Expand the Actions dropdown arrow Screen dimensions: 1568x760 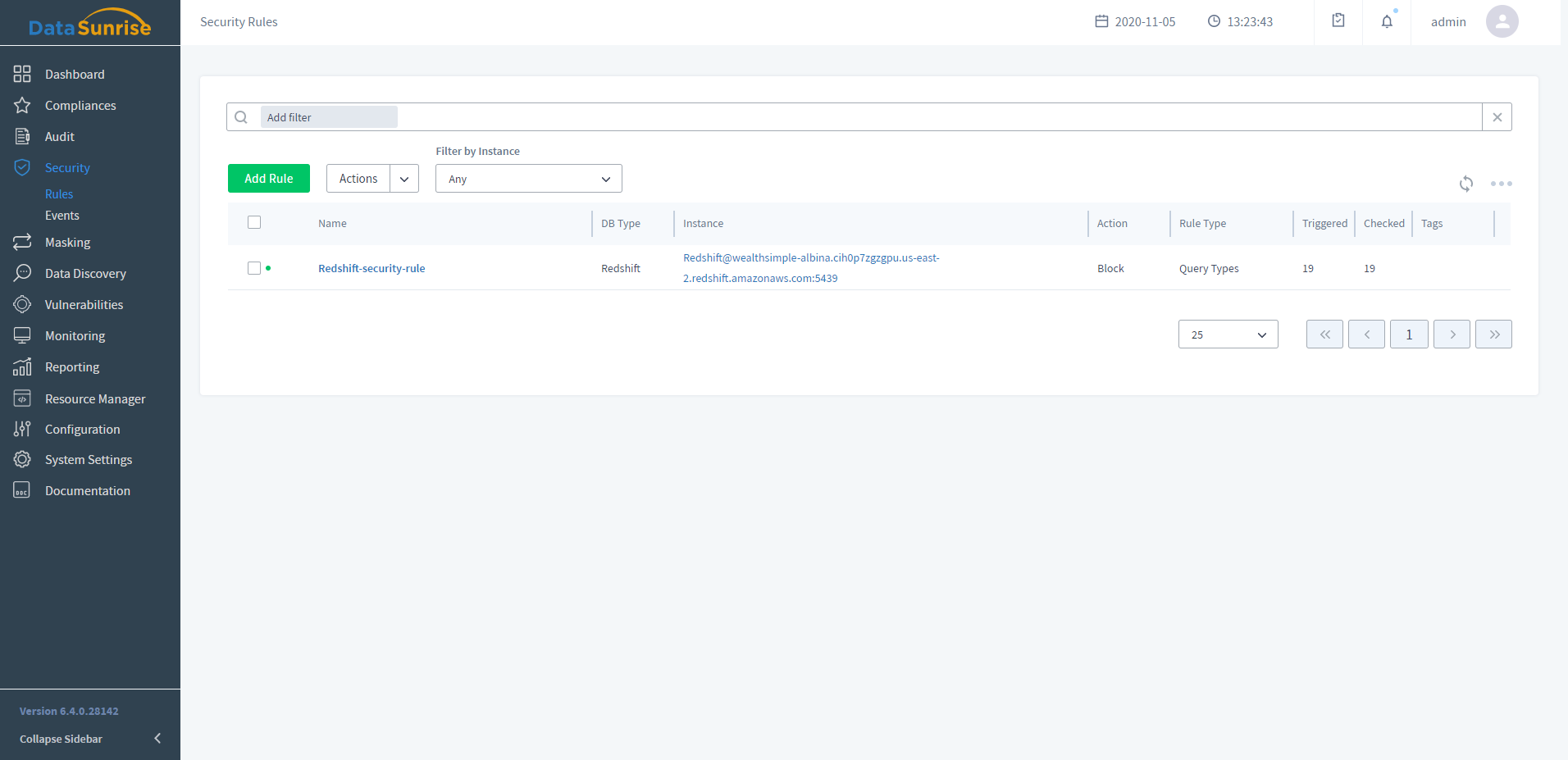coord(404,179)
